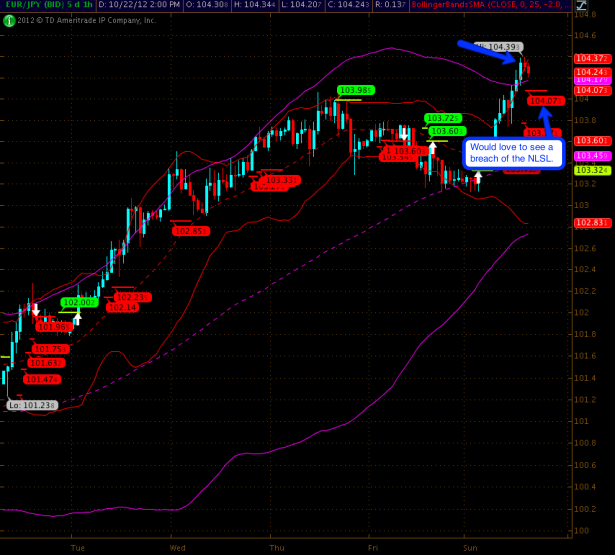The image size is (615, 555).
Task: Click the red 102.235 price bubble
Action: click(x=133, y=297)
